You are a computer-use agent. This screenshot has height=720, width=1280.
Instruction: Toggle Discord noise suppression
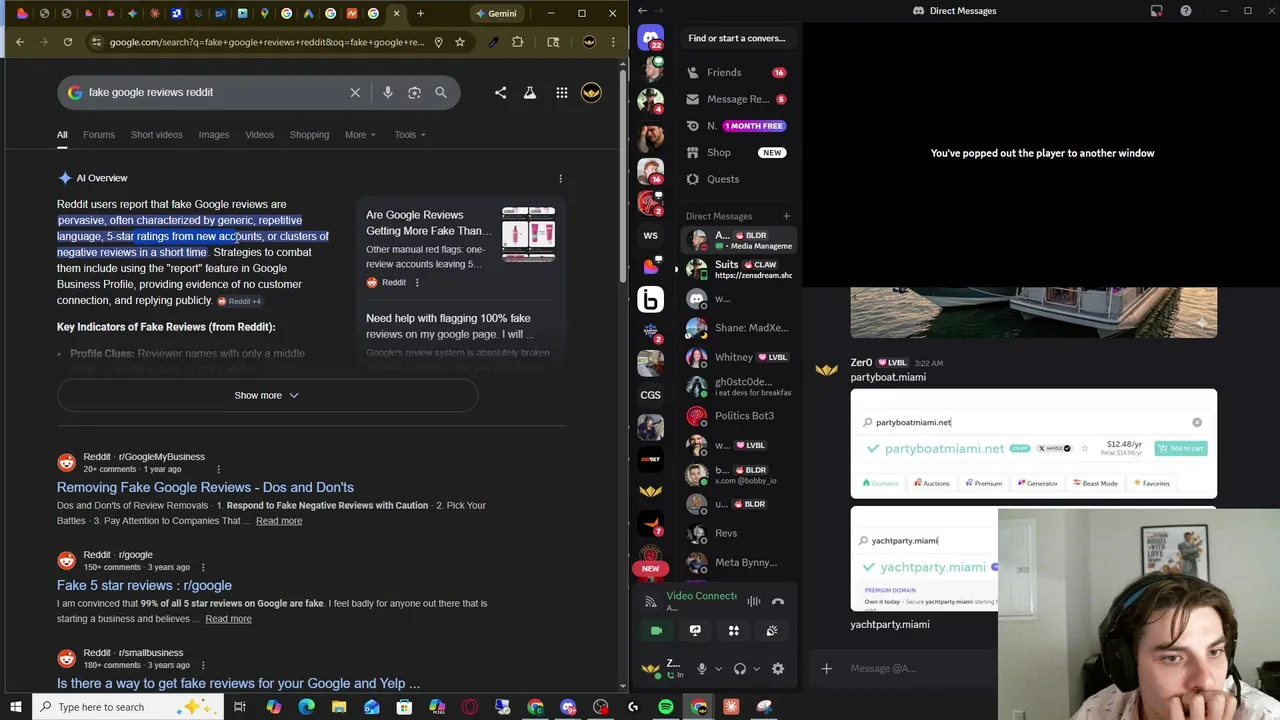[x=753, y=602]
